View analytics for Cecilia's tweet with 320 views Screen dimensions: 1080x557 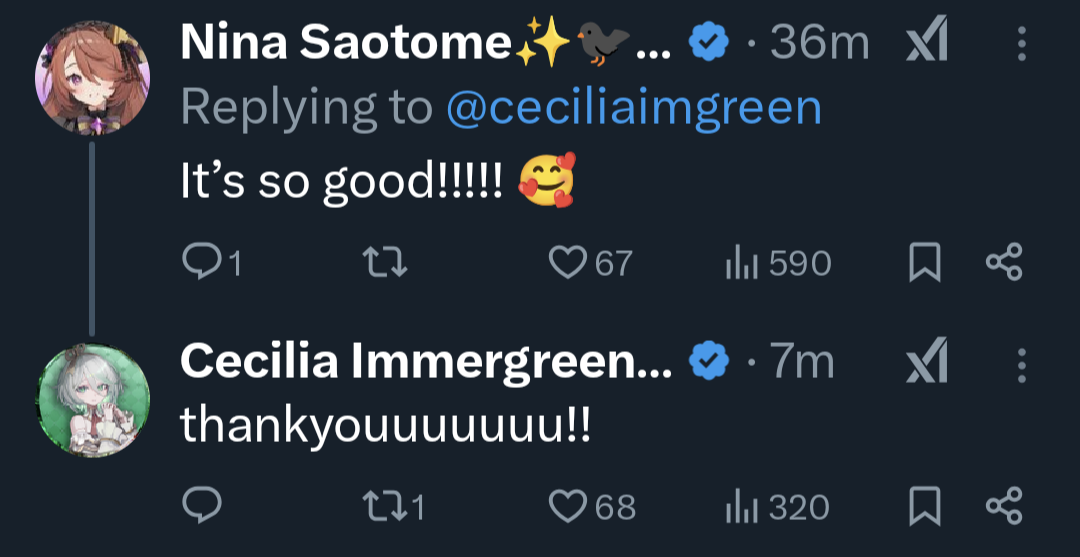tap(739, 506)
